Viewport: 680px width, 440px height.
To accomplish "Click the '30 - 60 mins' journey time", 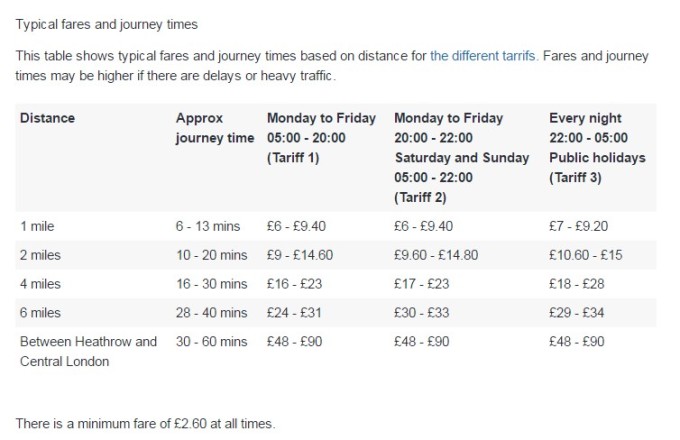I will (x=211, y=342).
